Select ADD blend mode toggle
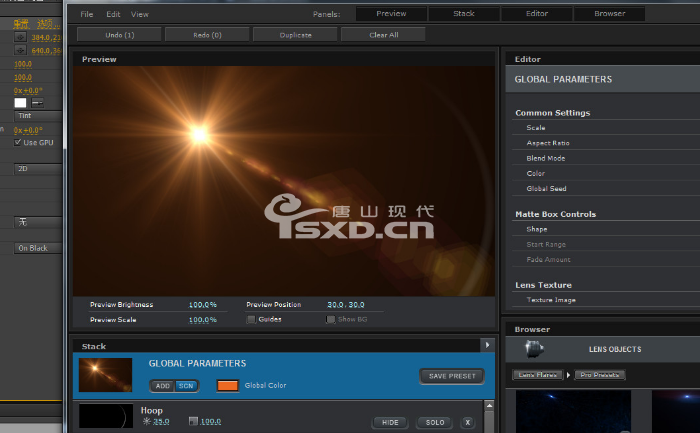This screenshot has width=700, height=433. pos(163,386)
